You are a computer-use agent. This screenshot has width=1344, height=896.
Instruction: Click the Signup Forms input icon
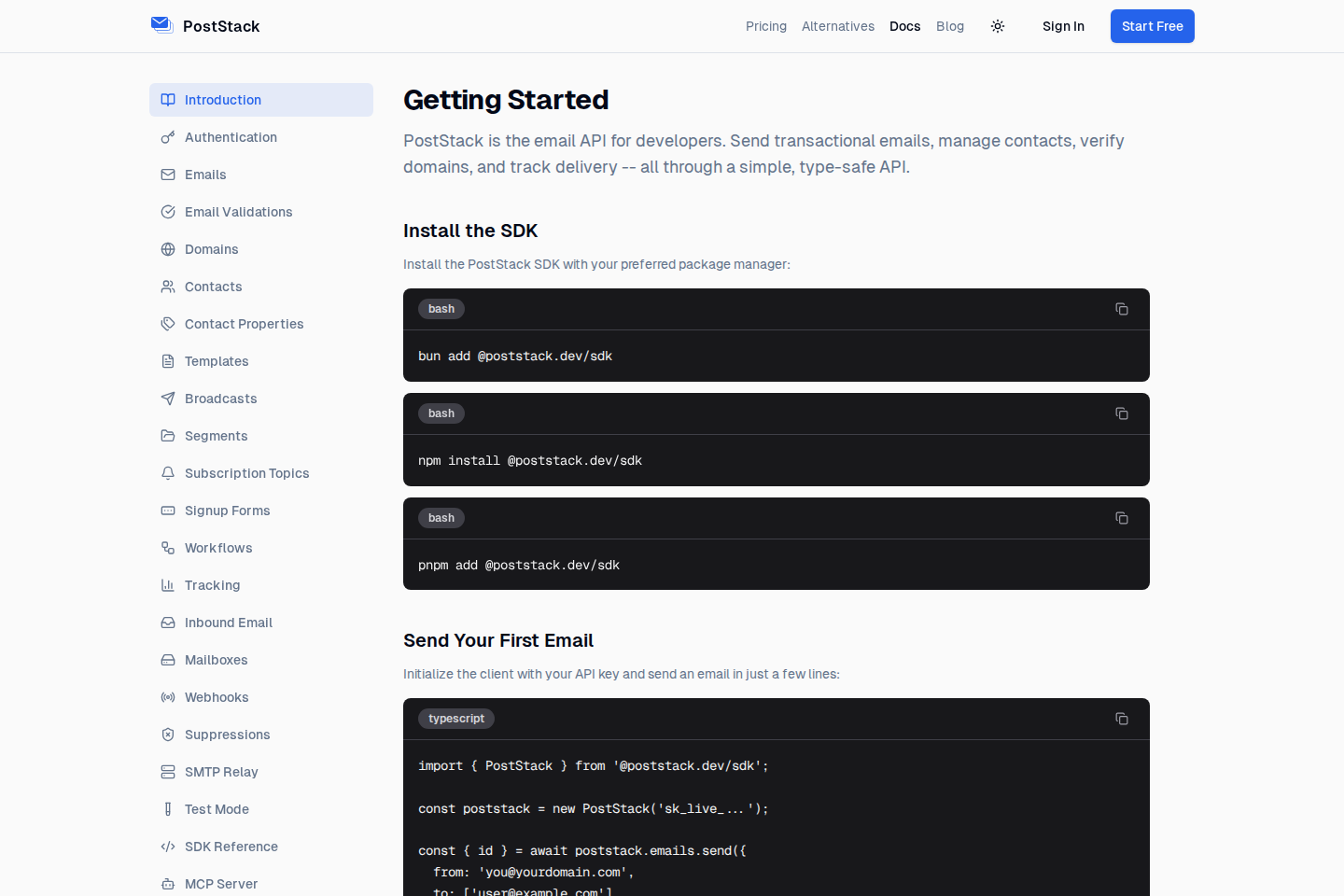[168, 511]
